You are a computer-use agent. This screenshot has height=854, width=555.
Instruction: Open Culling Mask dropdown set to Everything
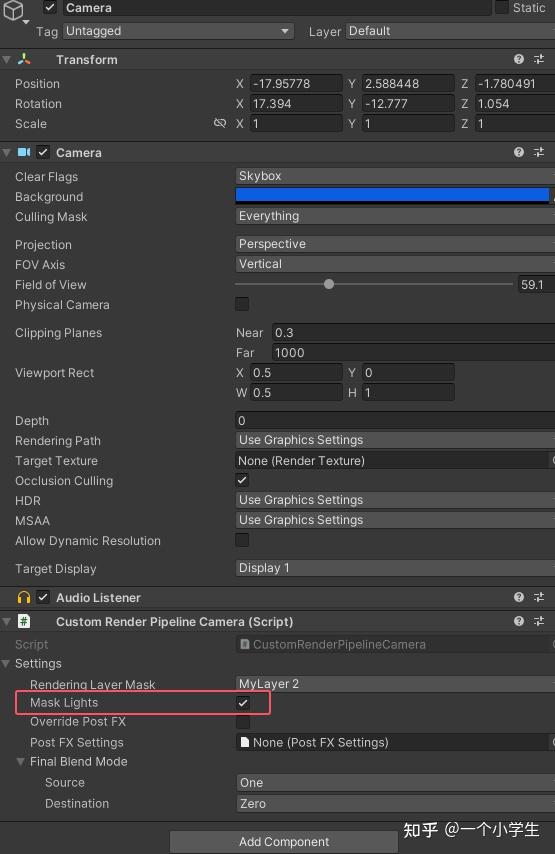[x=395, y=216]
